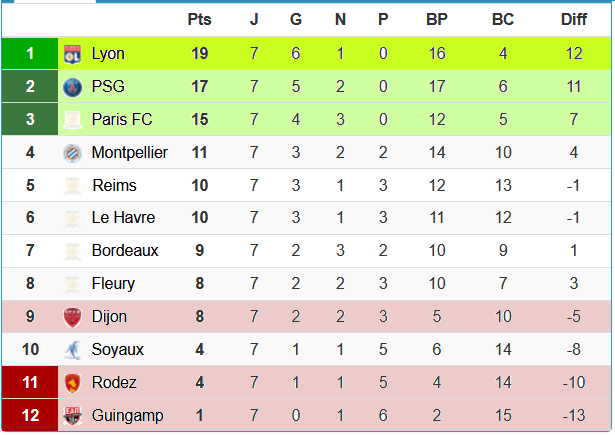The width and height of the screenshot is (615, 435).
Task: Click the PSG club logo
Action: [x=72, y=87]
